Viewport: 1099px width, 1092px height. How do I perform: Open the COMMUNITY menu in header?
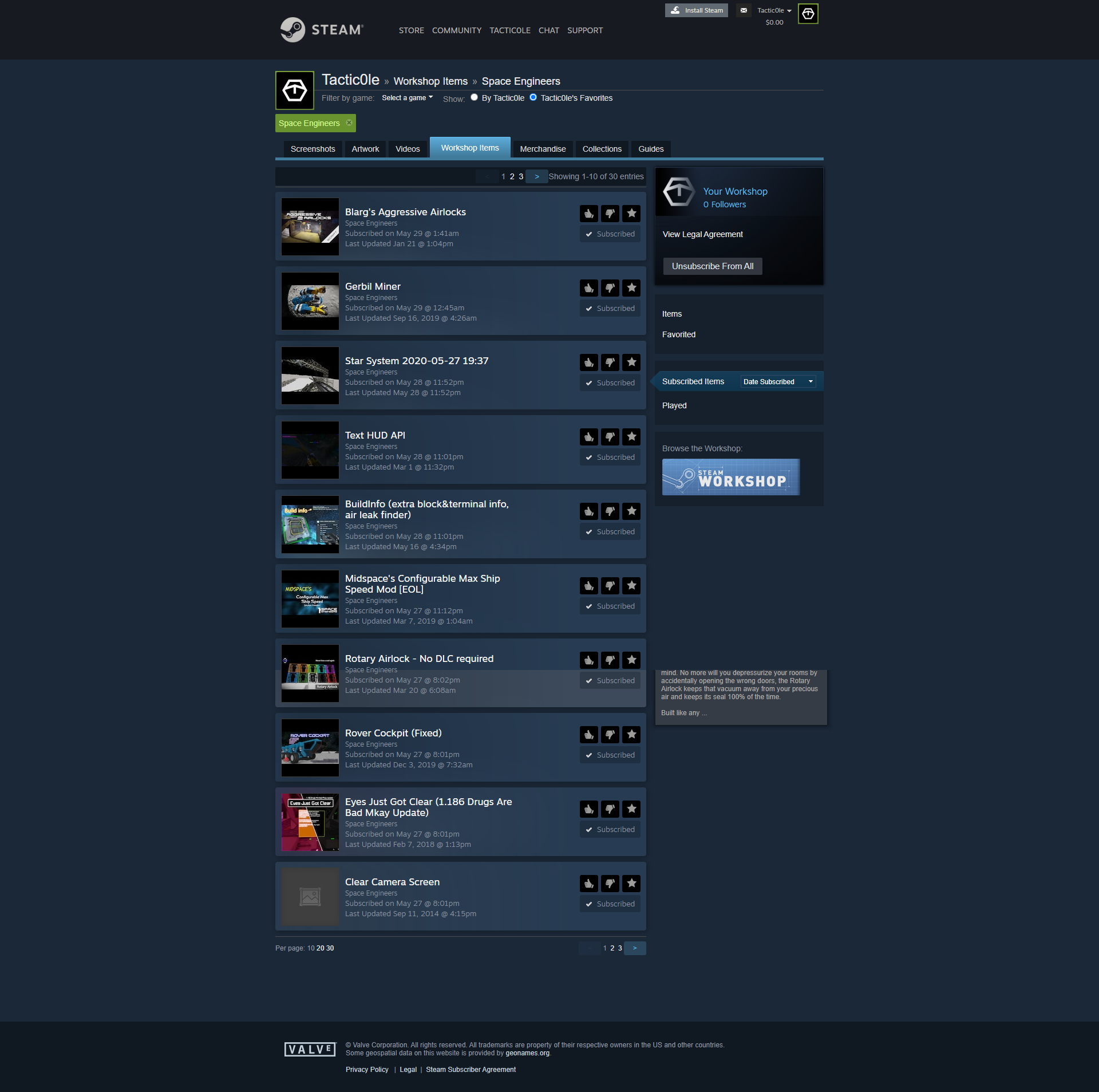(x=456, y=30)
